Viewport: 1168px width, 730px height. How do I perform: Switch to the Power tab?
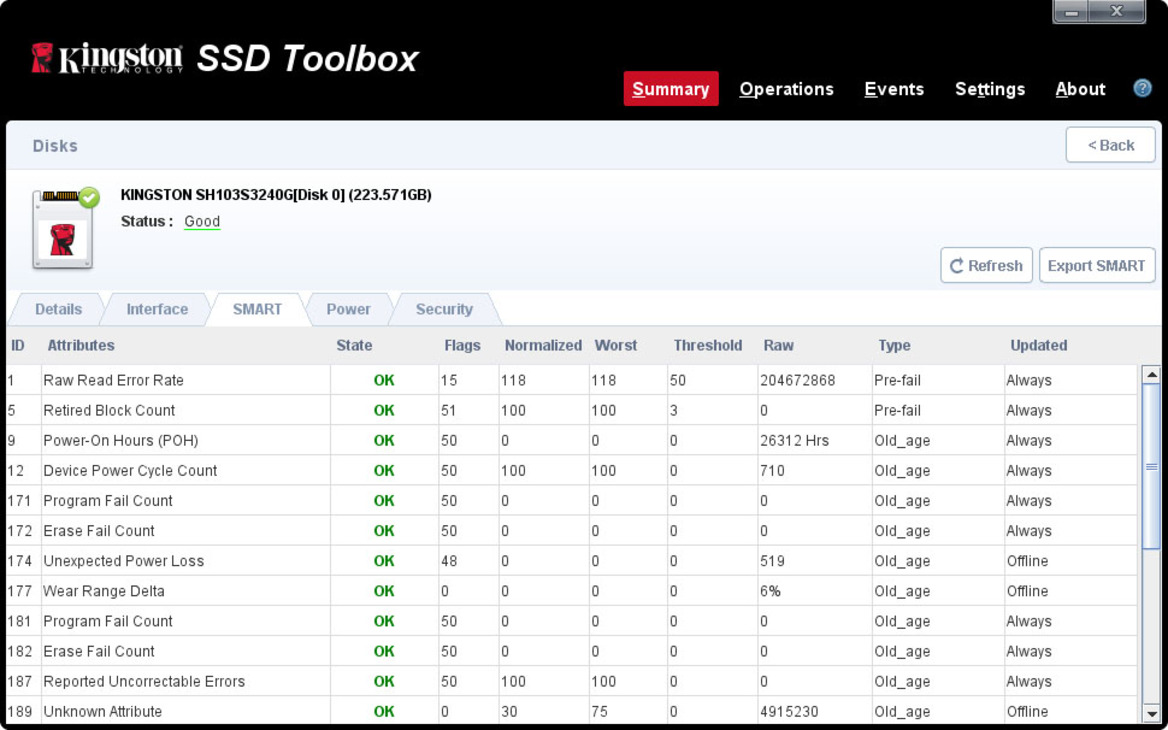click(348, 309)
